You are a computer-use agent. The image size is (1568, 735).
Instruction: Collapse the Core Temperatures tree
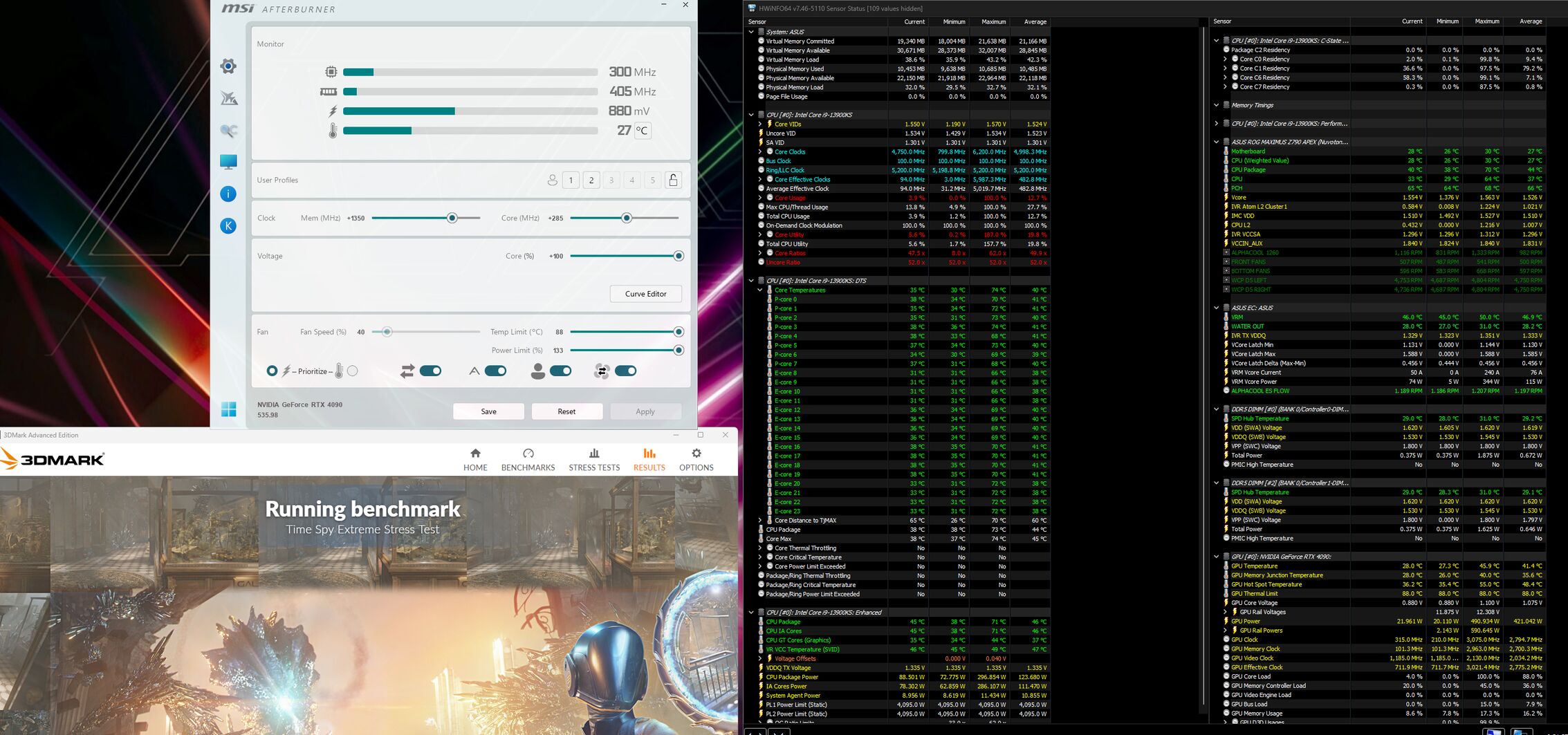(x=760, y=290)
